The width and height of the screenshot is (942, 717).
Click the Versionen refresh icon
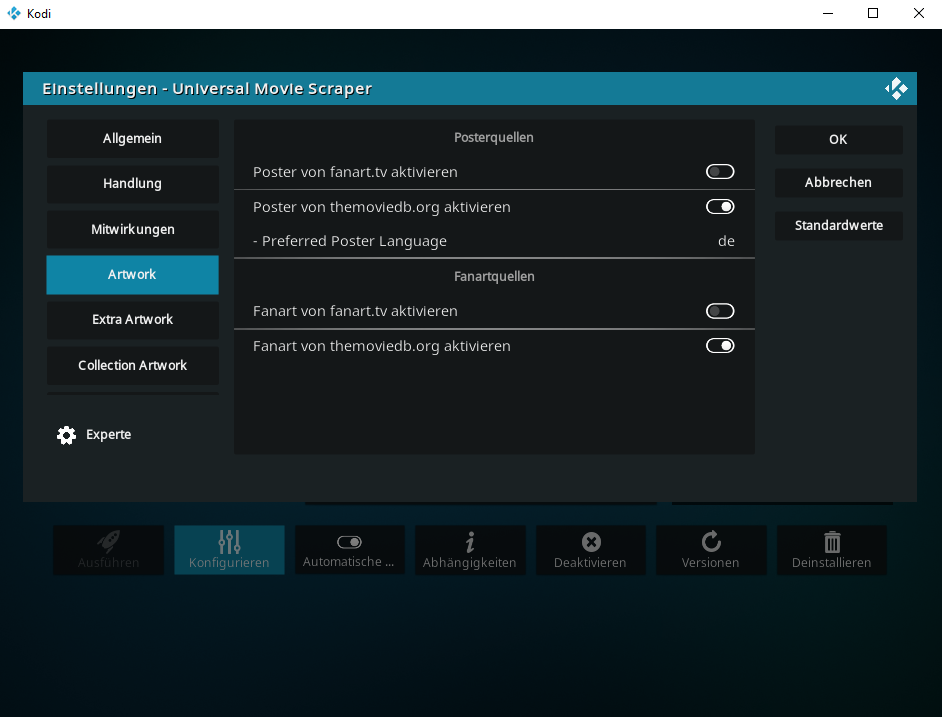coord(711,541)
